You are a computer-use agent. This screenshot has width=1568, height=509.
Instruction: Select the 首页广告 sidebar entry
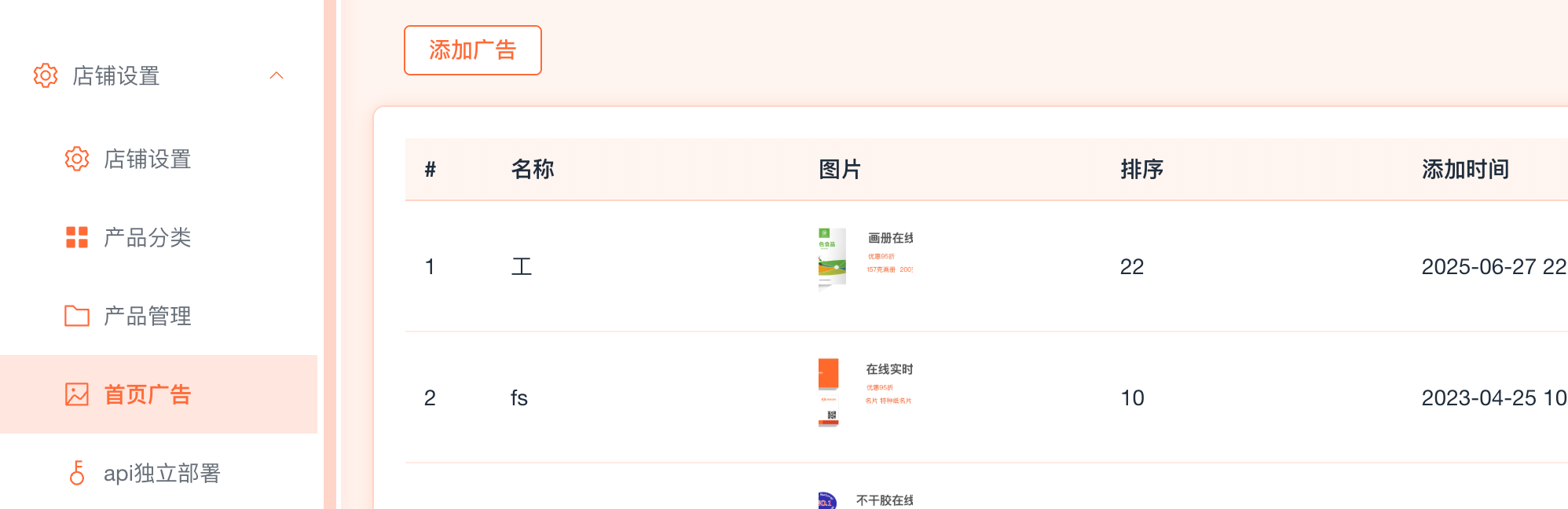click(x=148, y=394)
